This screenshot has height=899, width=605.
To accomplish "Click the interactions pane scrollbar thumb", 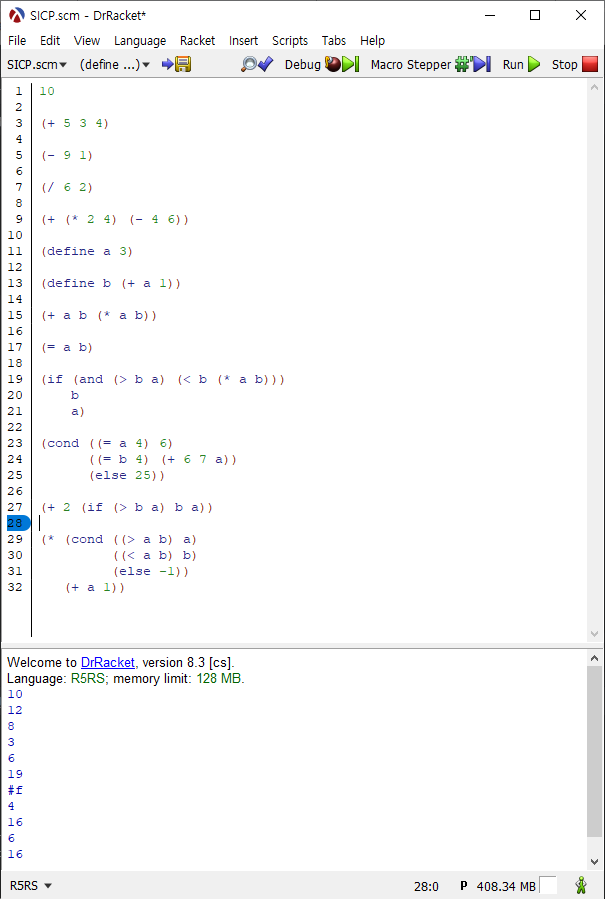I will tap(594, 750).
